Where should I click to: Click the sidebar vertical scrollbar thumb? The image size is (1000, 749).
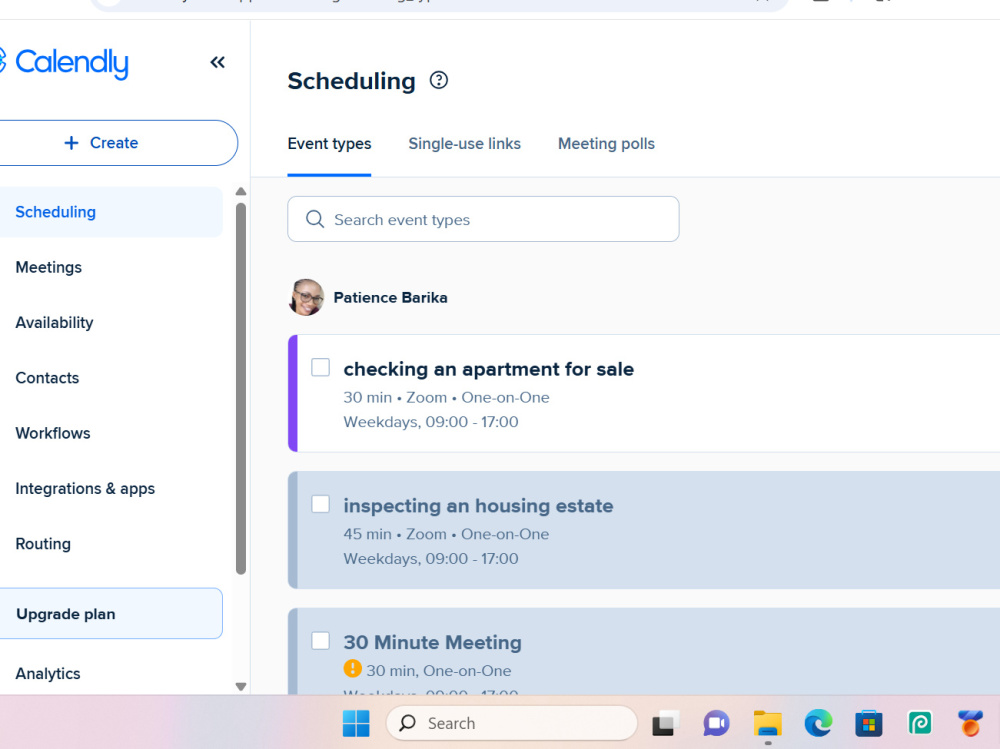click(240, 389)
